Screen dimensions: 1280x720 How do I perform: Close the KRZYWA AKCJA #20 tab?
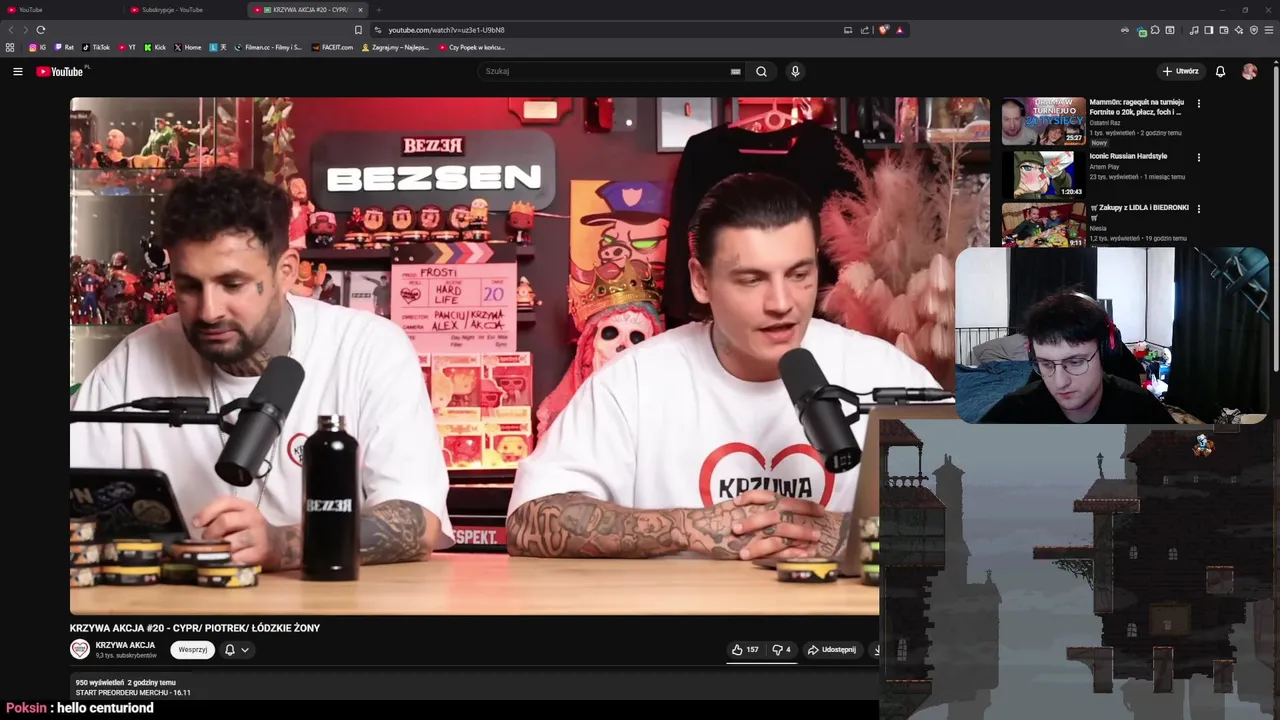tap(360, 10)
